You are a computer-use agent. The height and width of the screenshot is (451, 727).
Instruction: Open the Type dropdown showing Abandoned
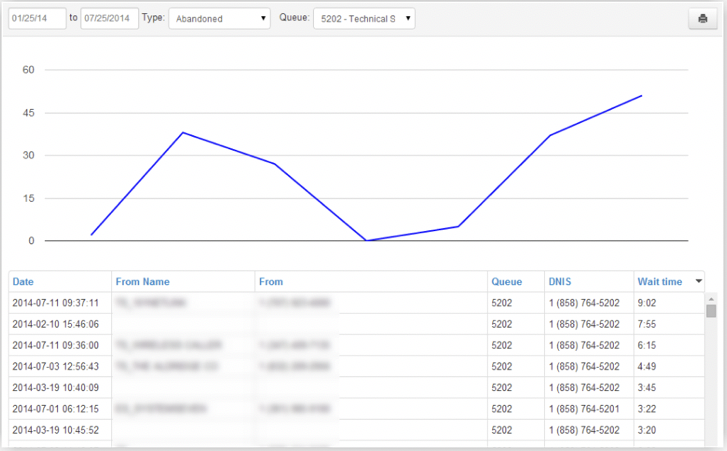pyautogui.click(x=219, y=18)
